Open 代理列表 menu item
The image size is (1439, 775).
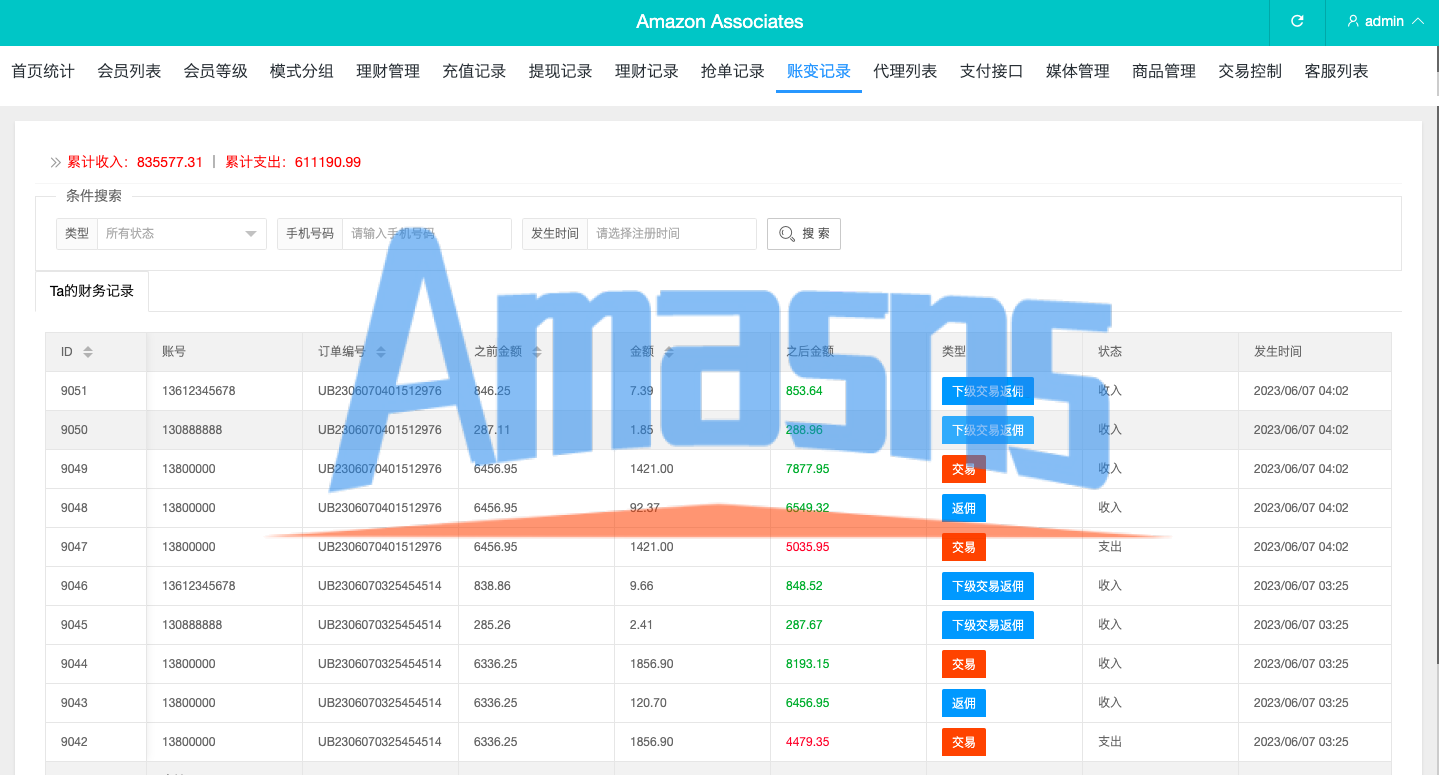[905, 71]
